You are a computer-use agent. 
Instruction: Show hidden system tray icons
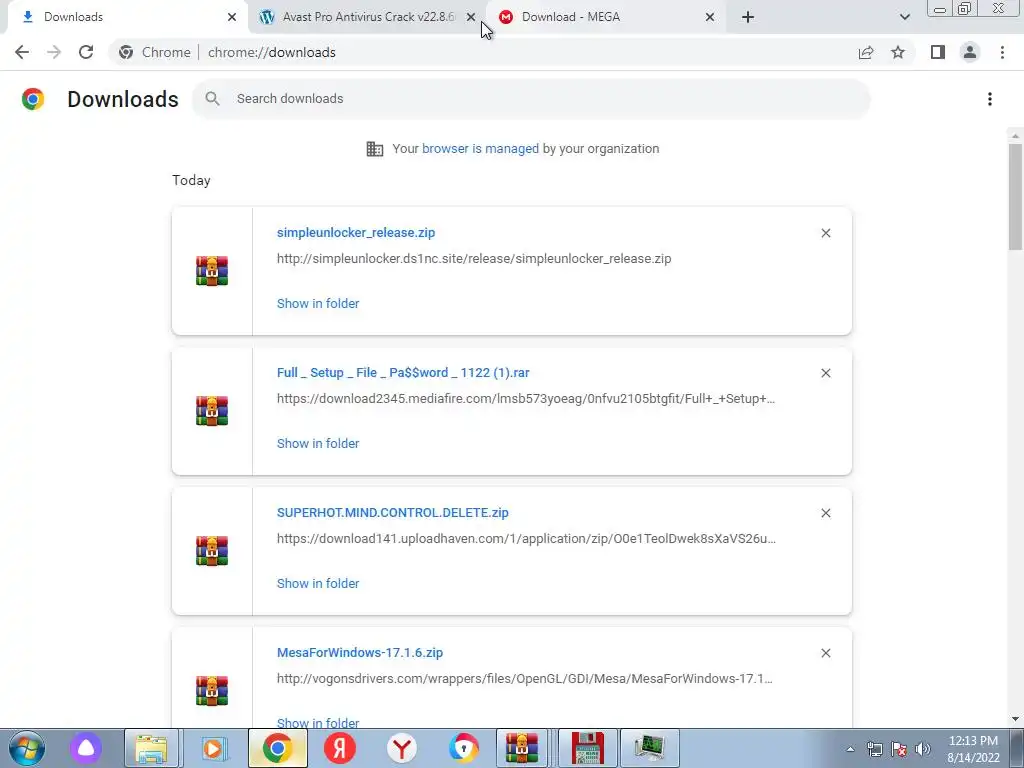tap(850, 749)
